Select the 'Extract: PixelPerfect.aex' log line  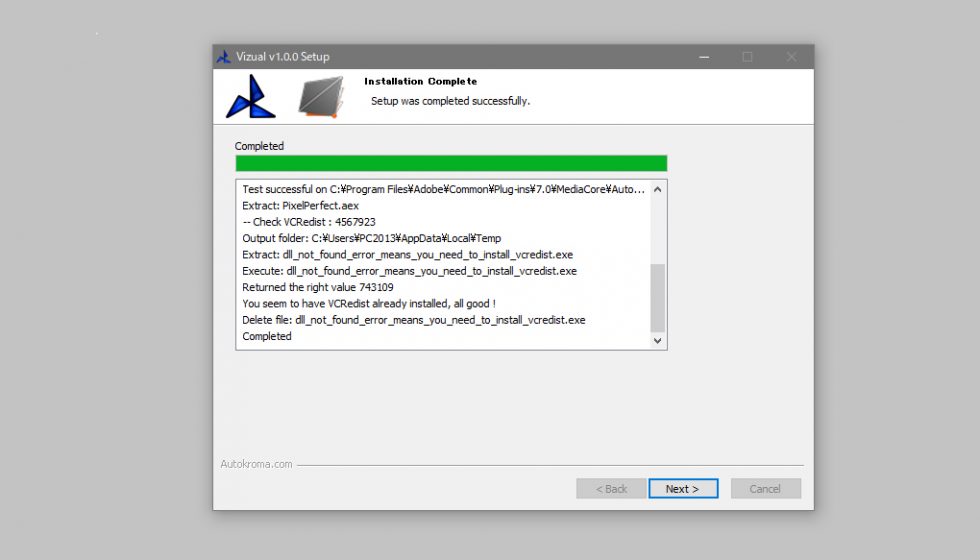301,206
